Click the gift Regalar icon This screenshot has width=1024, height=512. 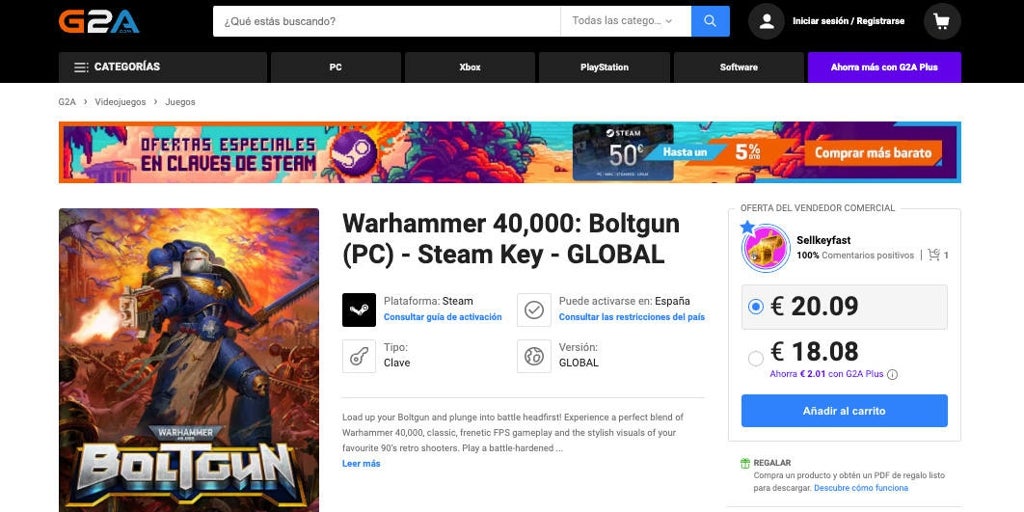tap(745, 463)
